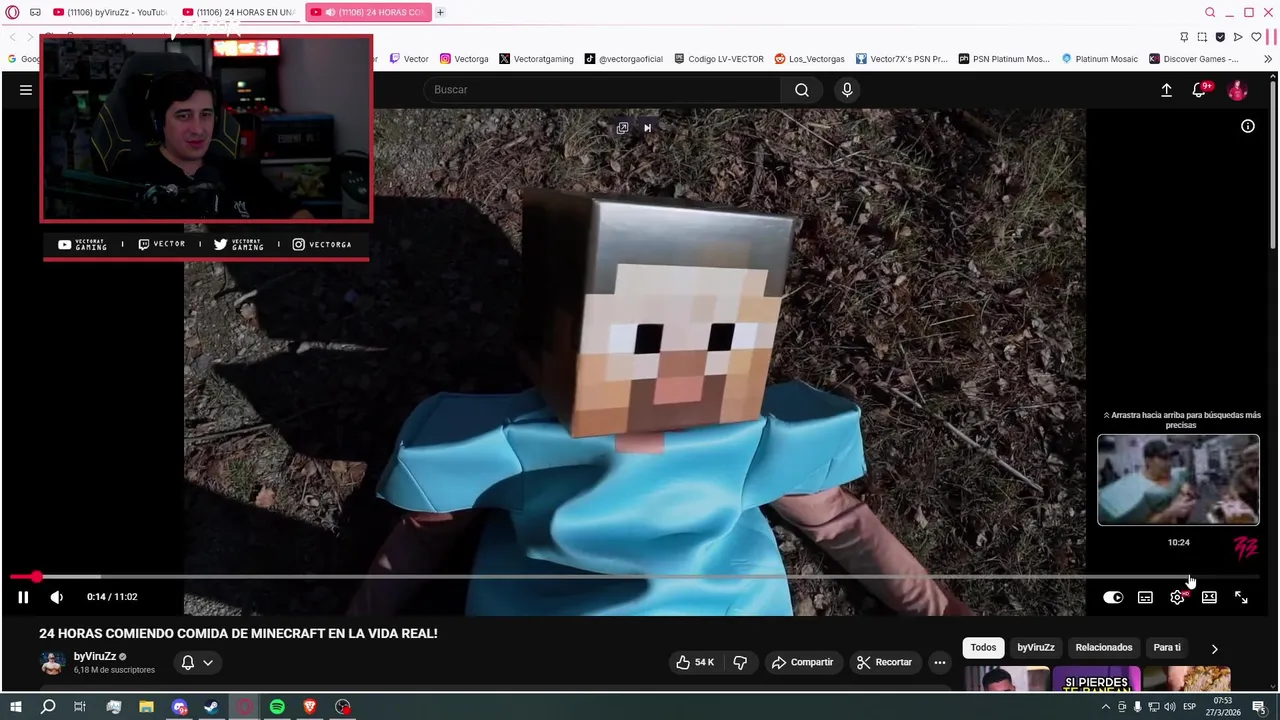Screen dimensions: 1280x720
Task: Open the Opera workspaces icon beside the menu
Action: coord(35,12)
